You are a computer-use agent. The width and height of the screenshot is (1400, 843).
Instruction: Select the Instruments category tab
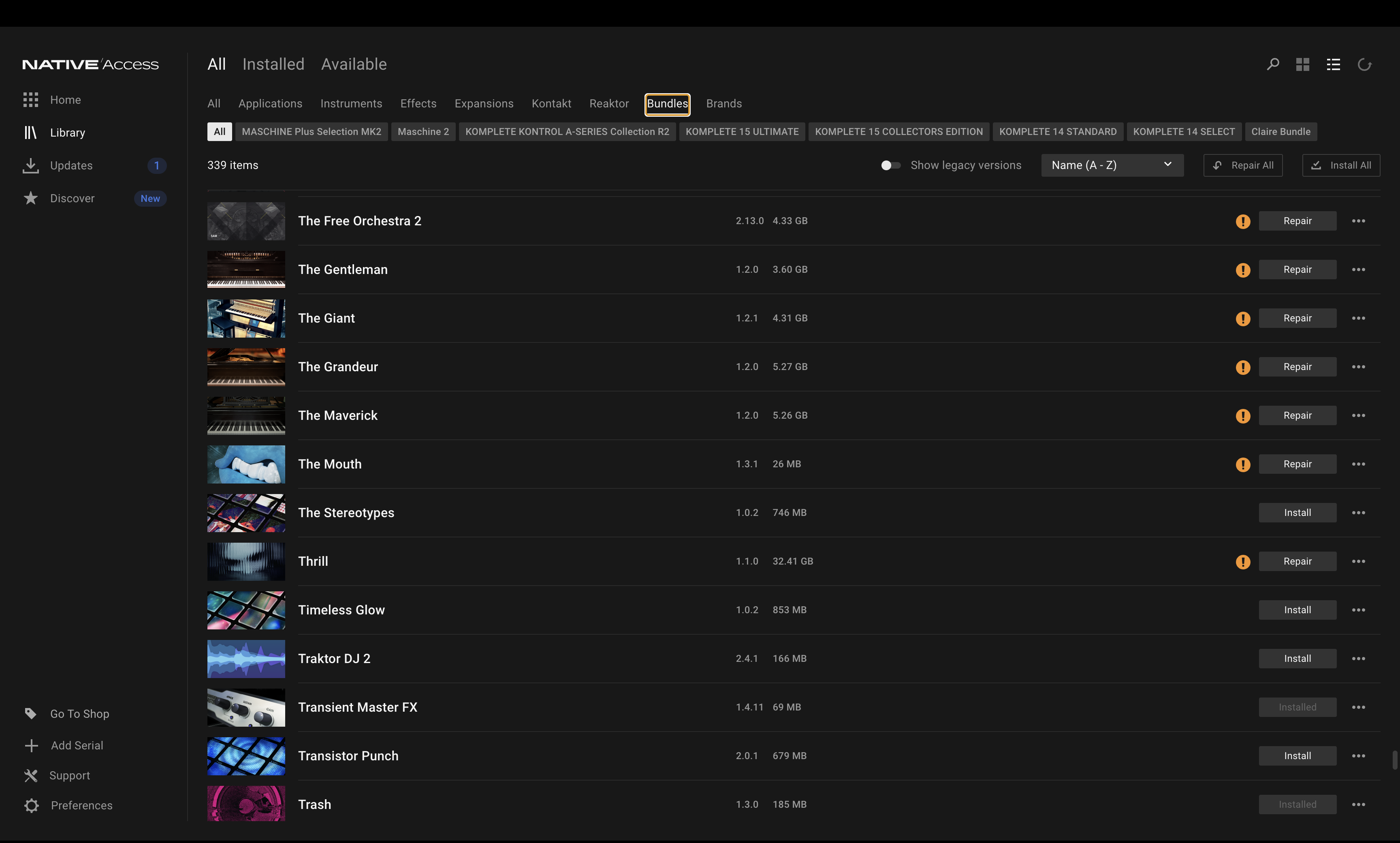(x=352, y=103)
